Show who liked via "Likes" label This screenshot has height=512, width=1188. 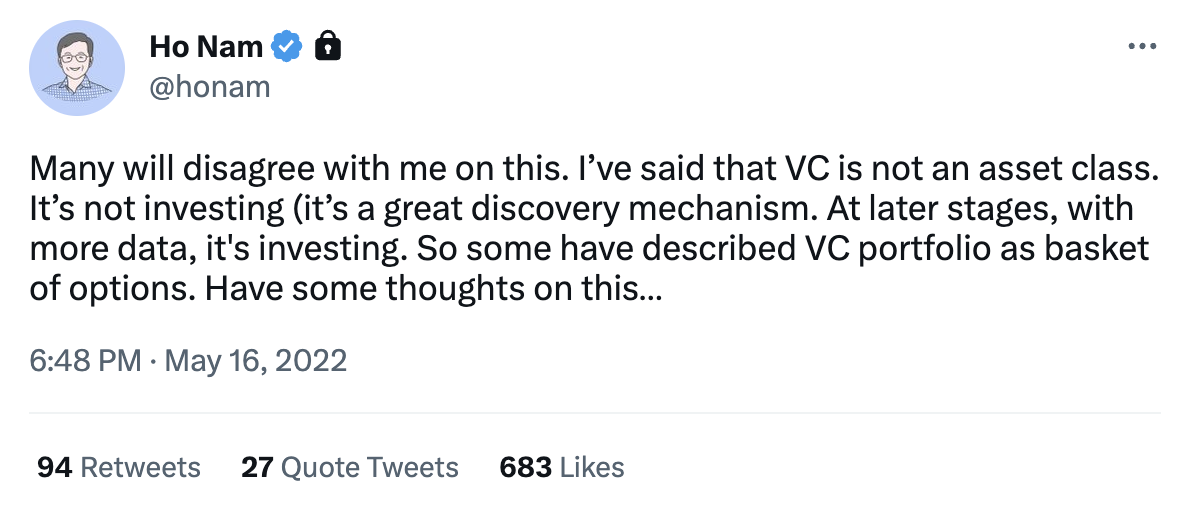(x=592, y=467)
